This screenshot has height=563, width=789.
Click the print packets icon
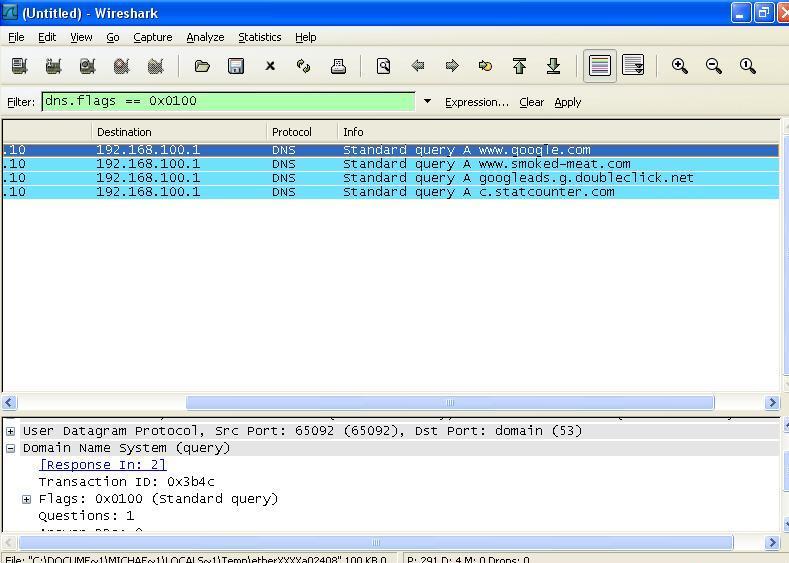click(x=338, y=66)
